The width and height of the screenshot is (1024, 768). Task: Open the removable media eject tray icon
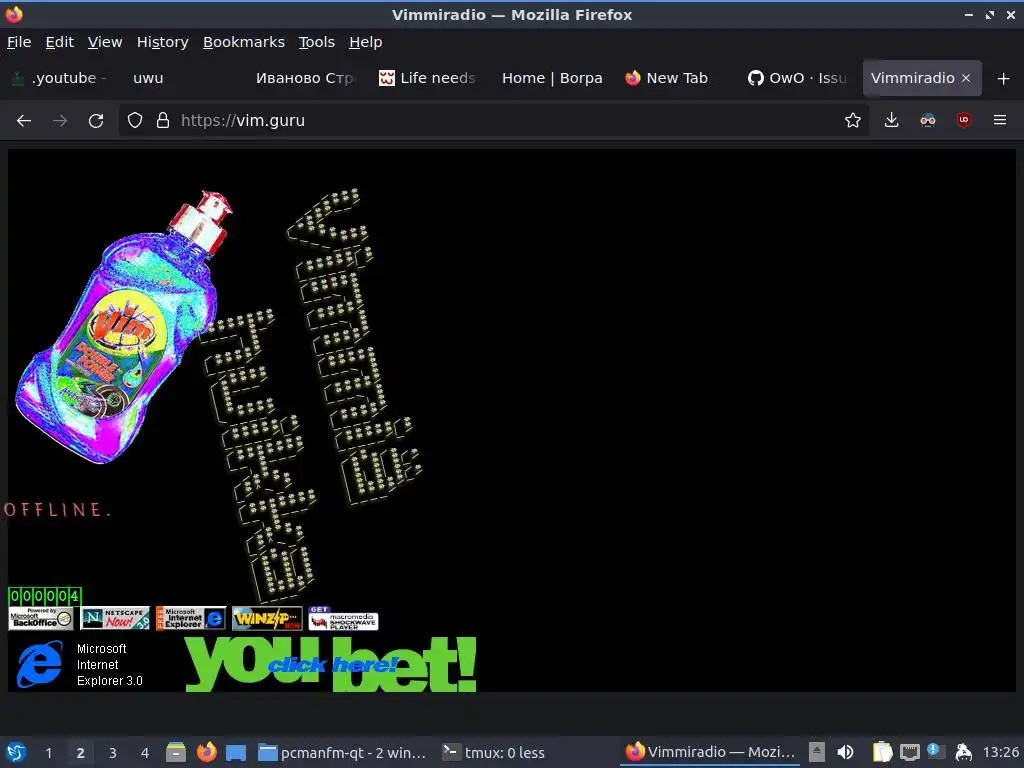point(816,752)
